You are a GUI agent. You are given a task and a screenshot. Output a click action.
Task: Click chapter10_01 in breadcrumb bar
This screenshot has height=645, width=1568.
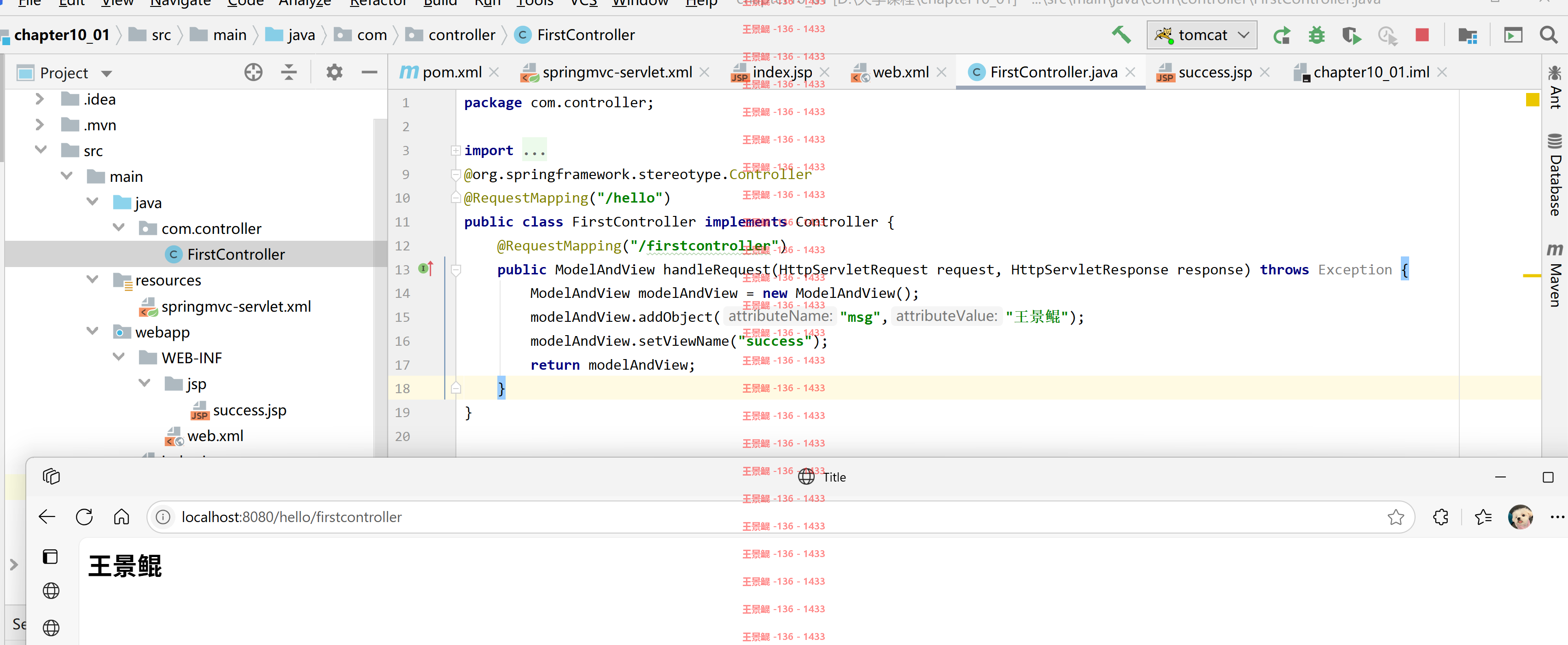pos(62,35)
